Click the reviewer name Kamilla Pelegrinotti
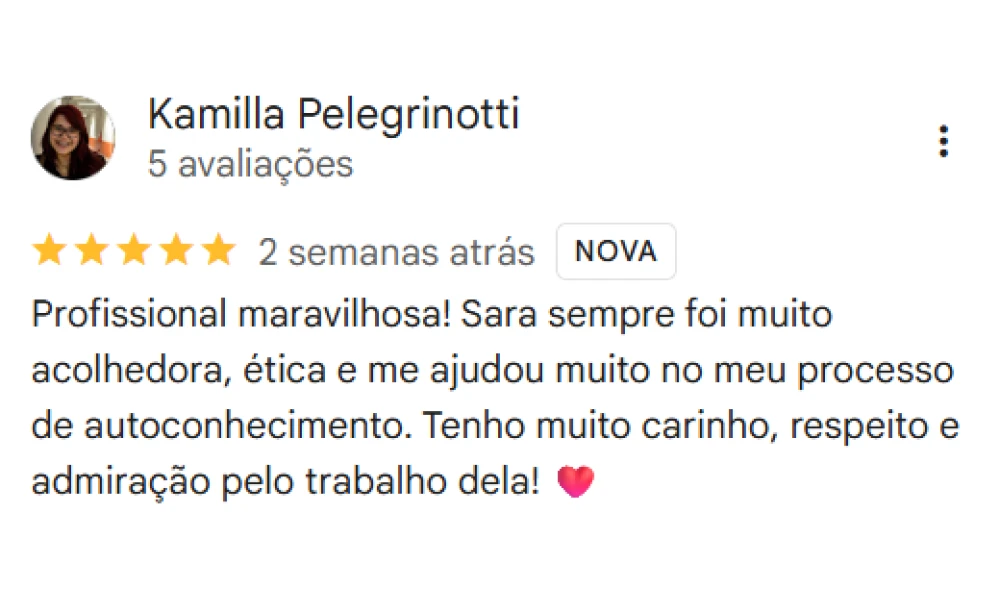1000x600 pixels. click(333, 114)
